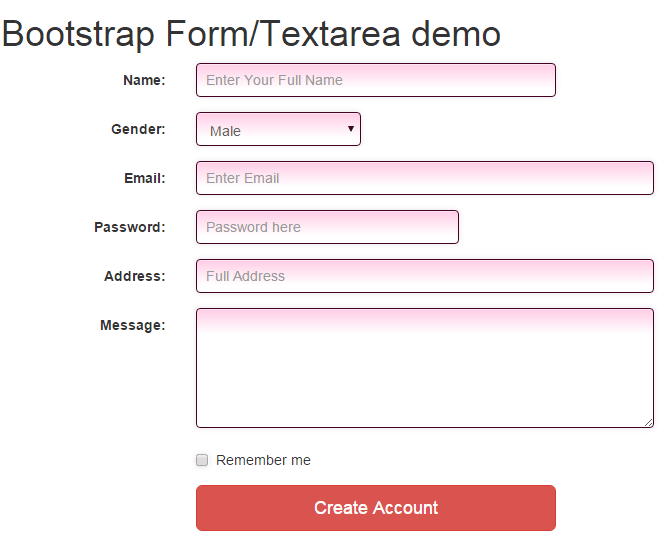Grab the Message textarea resize handle
Screen dimensions: 665x551
click(648, 422)
